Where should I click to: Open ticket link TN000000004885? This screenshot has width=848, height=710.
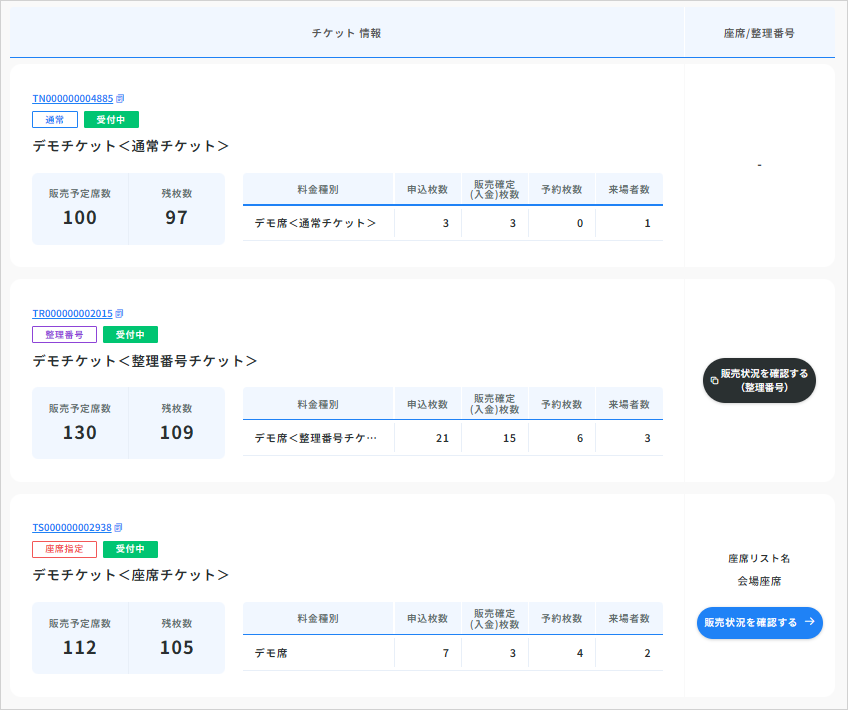point(73,99)
